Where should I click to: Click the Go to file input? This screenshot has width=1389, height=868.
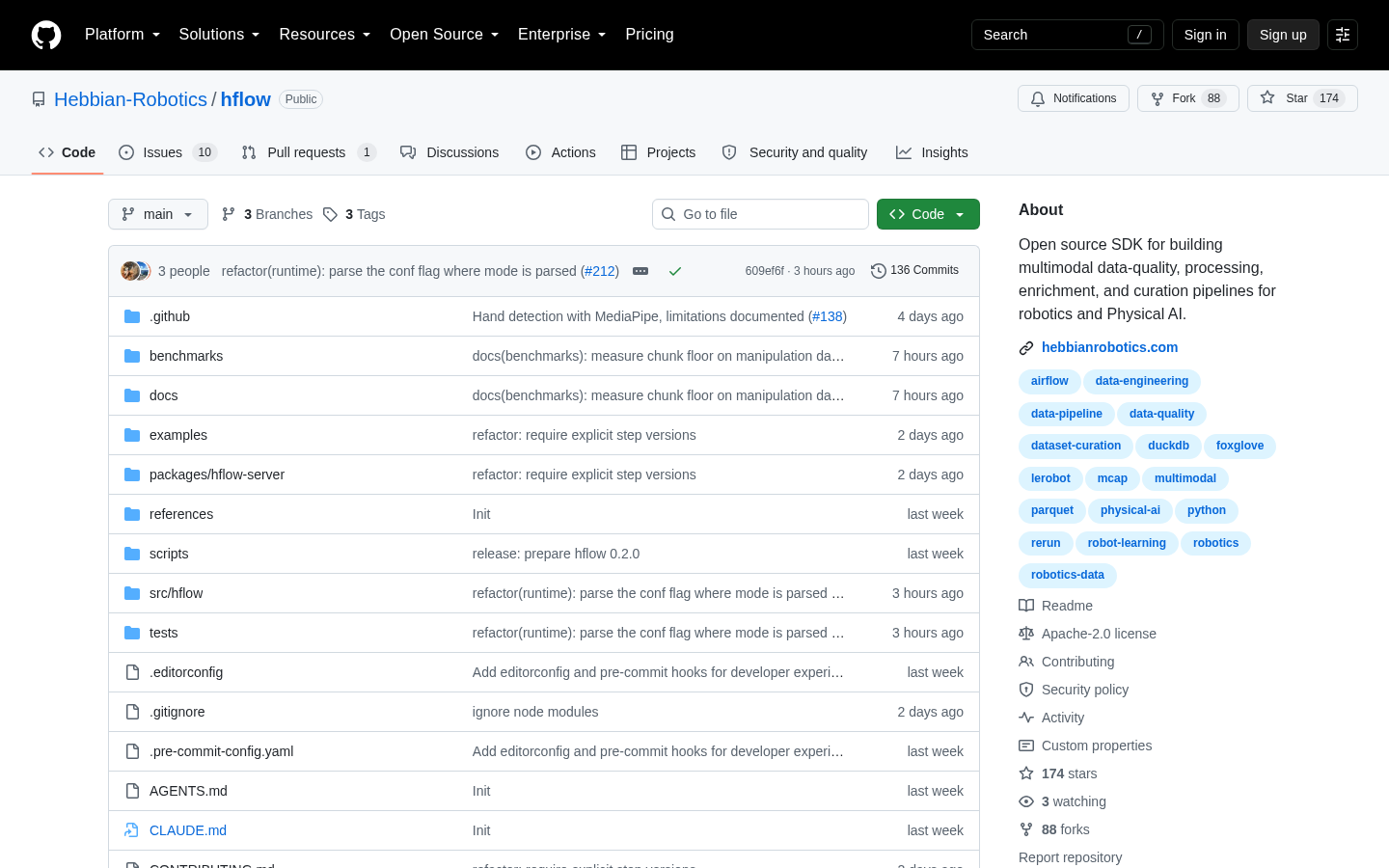tap(760, 214)
